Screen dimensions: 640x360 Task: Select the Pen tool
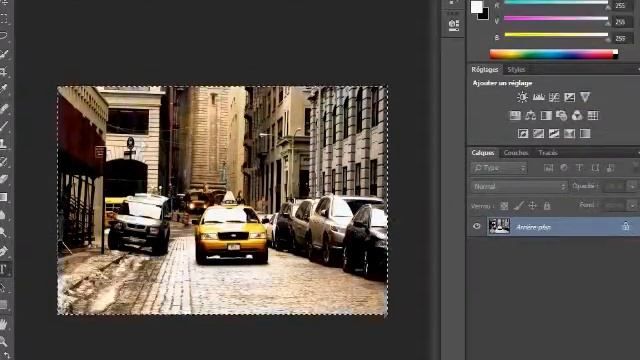pyautogui.click(x=4, y=251)
